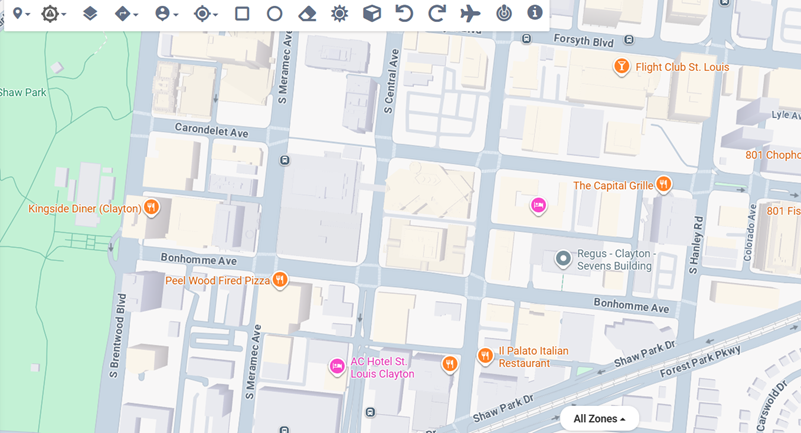Viewport: 801px width, 433px height.
Task: Click the Kingside Diner (Clayton) label
Action: point(84,208)
